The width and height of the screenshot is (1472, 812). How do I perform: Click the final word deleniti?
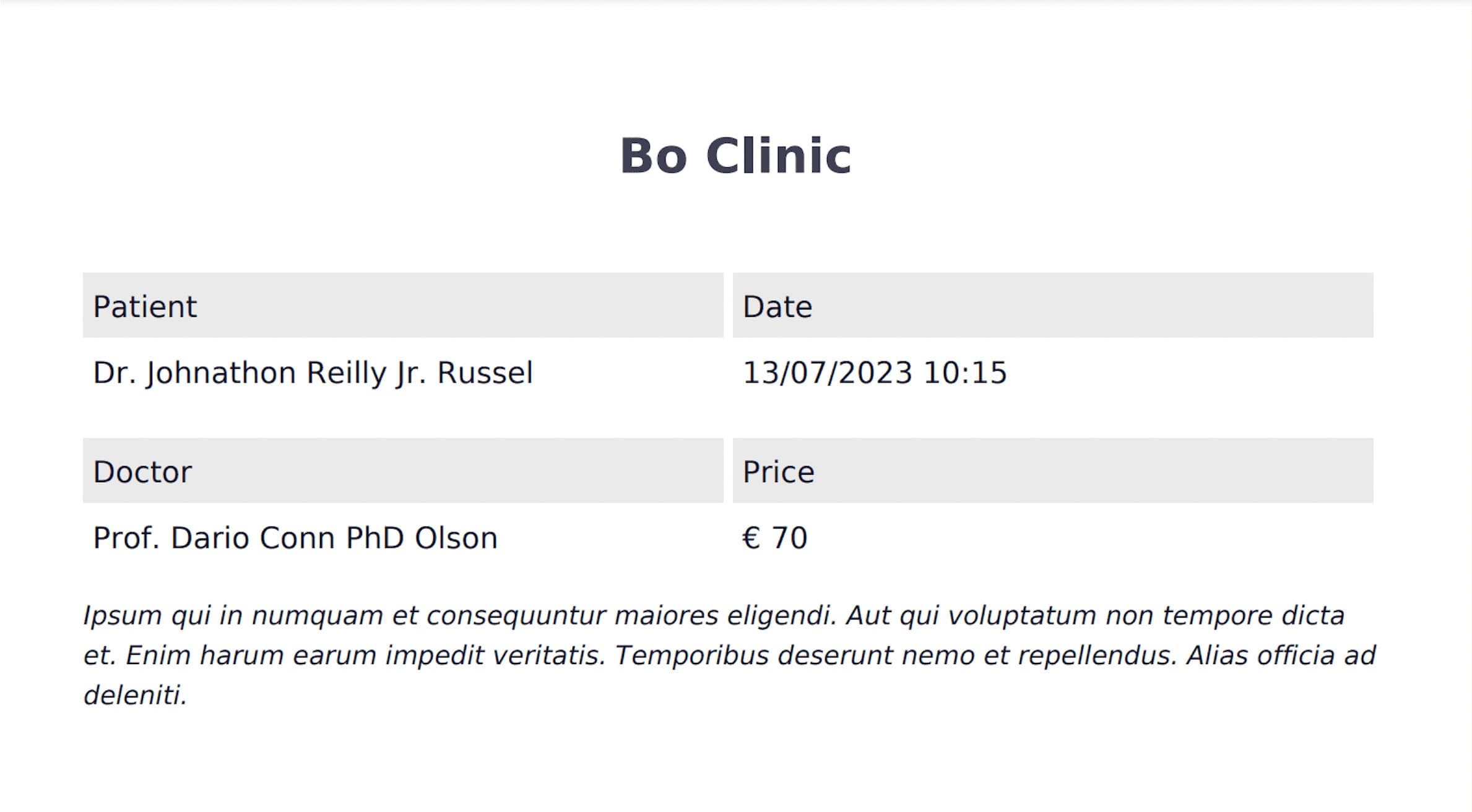coord(134,695)
